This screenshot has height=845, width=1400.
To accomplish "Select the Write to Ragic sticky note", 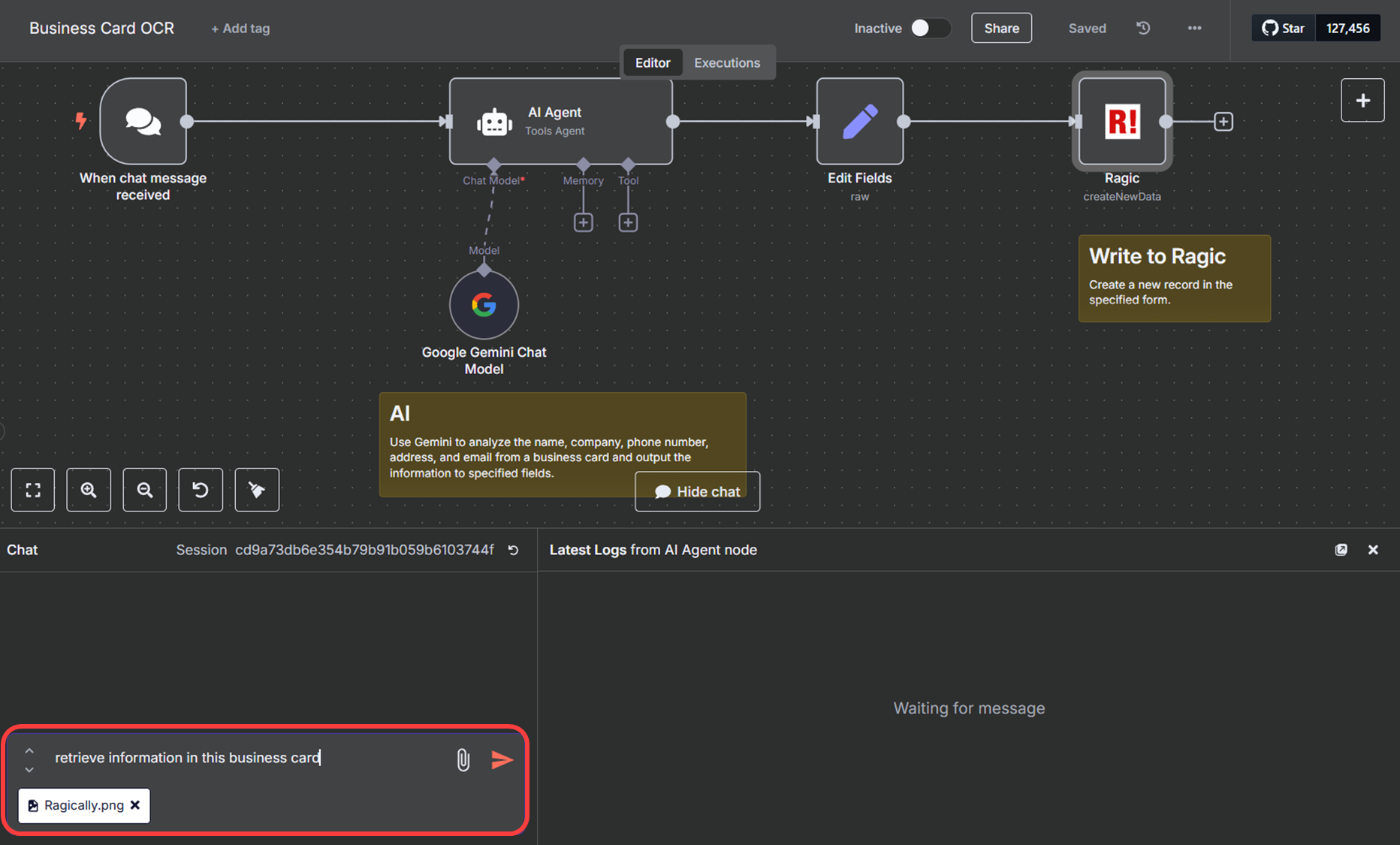I will 1175,279.
